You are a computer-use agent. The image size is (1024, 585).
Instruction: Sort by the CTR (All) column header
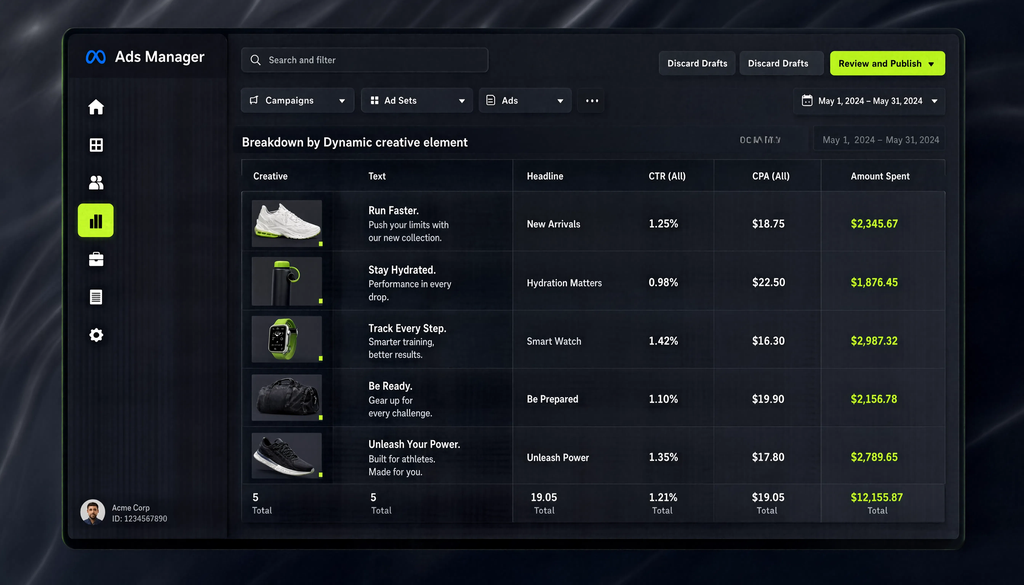point(667,176)
